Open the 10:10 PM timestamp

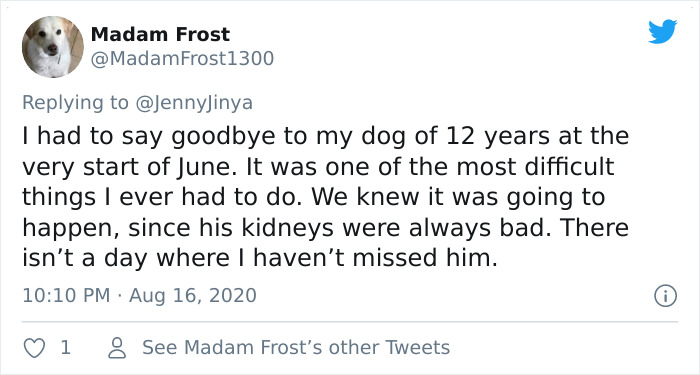point(66,296)
